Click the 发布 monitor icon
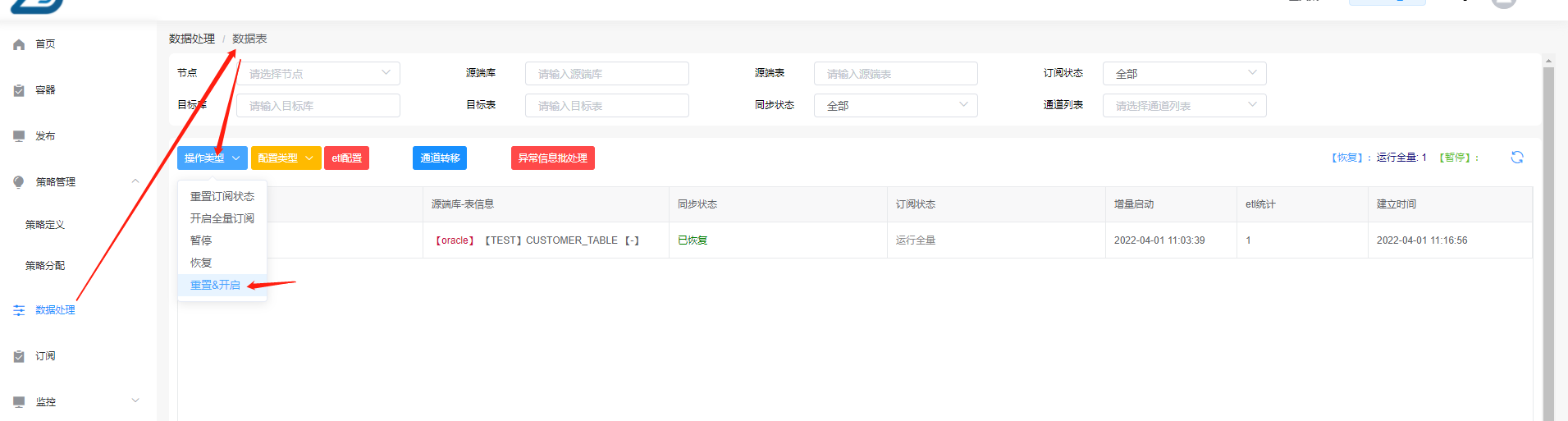Image resolution: width=1568 pixels, height=421 pixels. [19, 136]
